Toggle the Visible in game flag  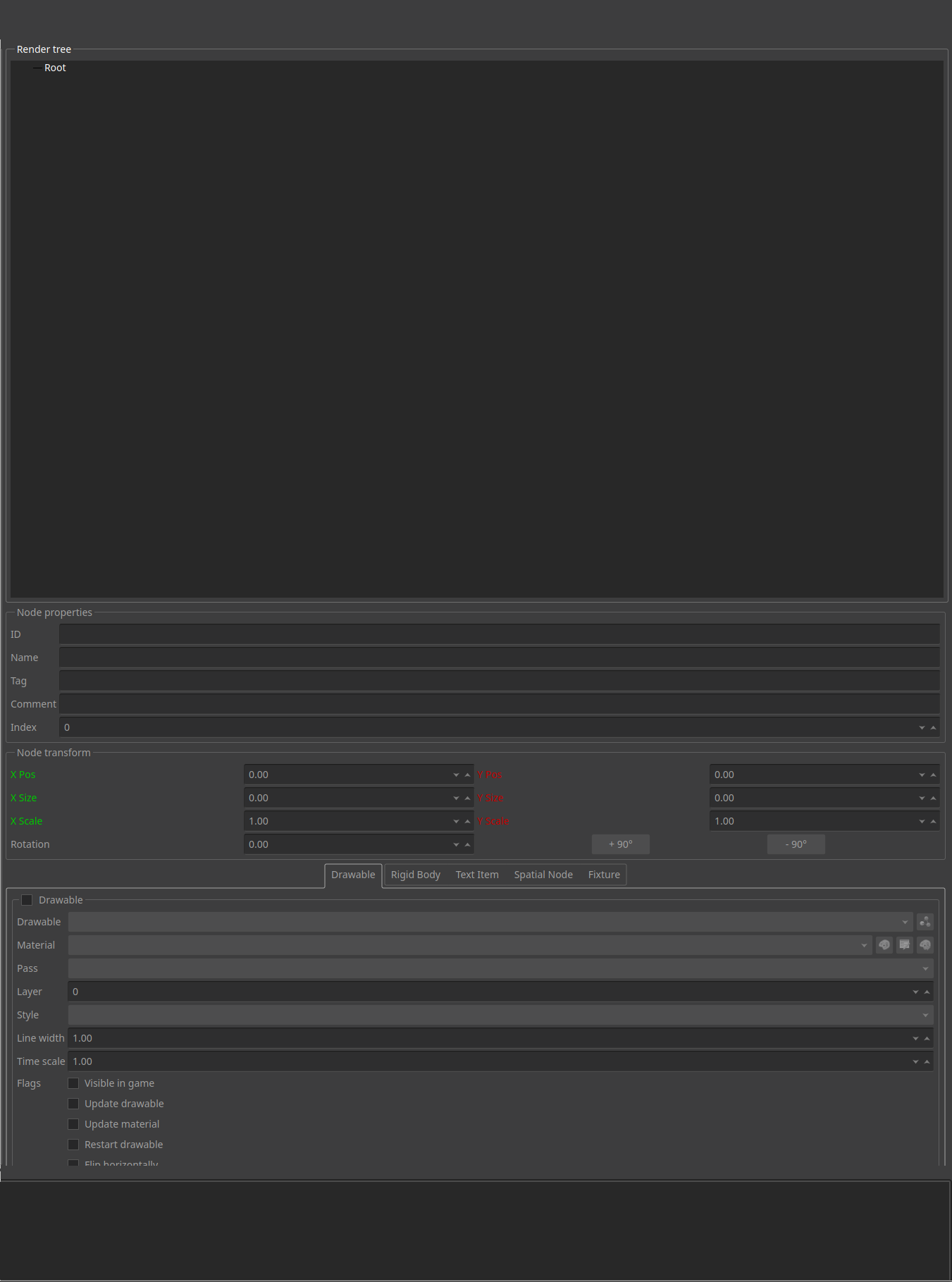coord(73,1083)
